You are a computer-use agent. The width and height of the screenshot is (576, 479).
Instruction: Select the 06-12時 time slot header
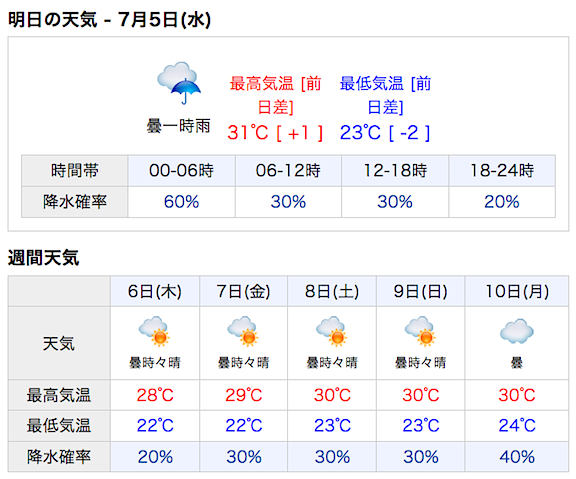pyautogui.click(x=288, y=171)
